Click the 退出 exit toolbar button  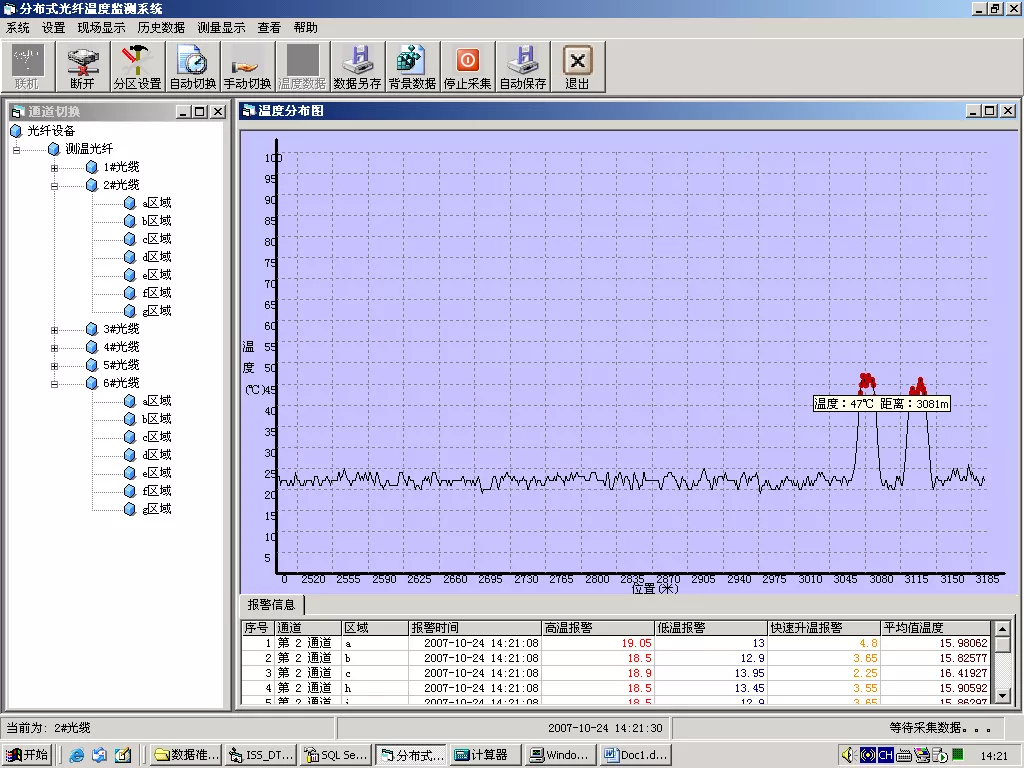[x=577, y=66]
